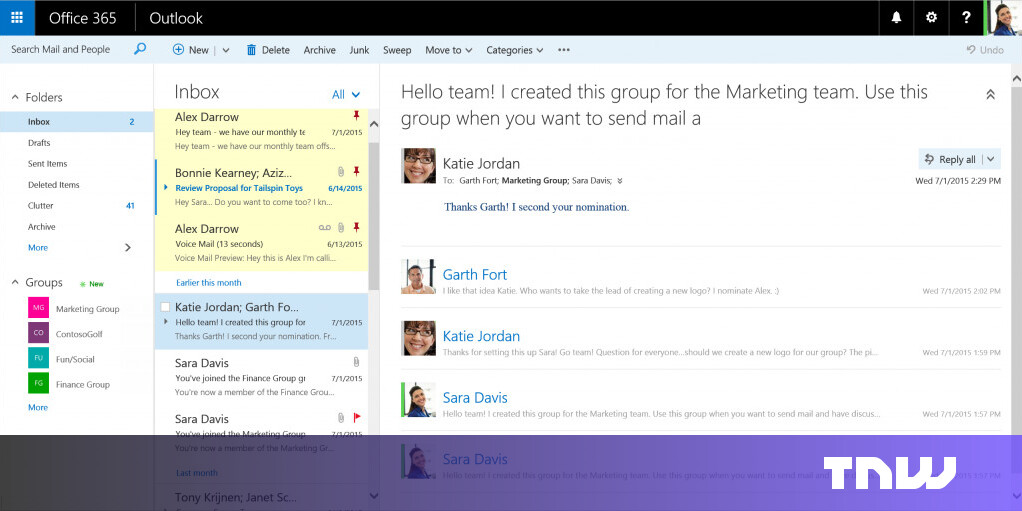The height and width of the screenshot is (511, 1022).
Task: Open the Marketing Group
Action: pyautogui.click(x=87, y=309)
